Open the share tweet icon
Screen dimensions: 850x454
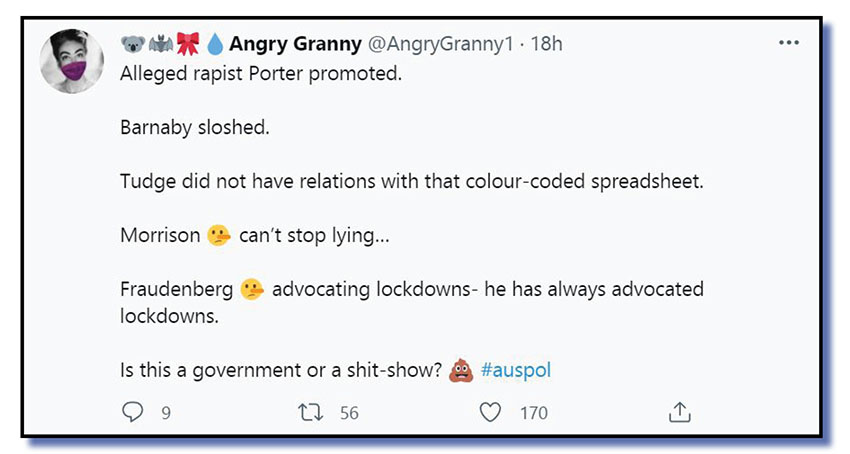(679, 412)
